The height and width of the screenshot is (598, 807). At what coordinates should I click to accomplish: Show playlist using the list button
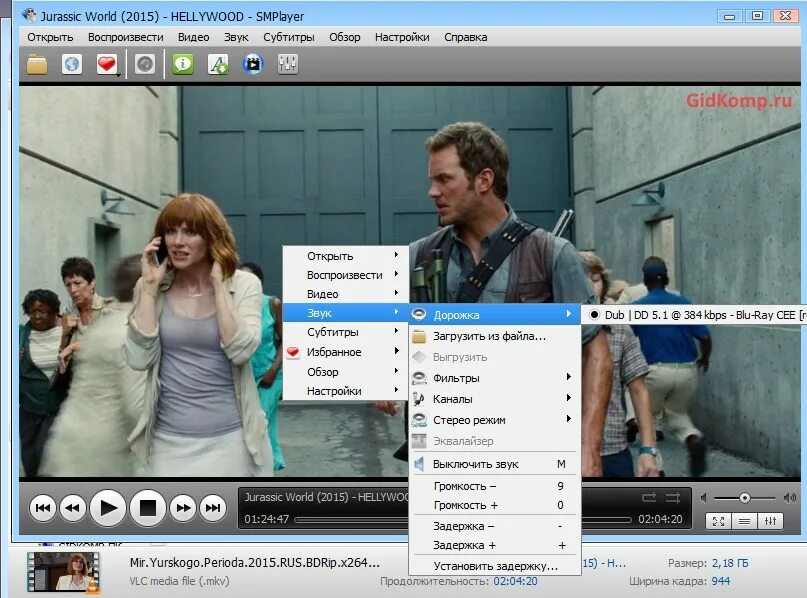(744, 521)
